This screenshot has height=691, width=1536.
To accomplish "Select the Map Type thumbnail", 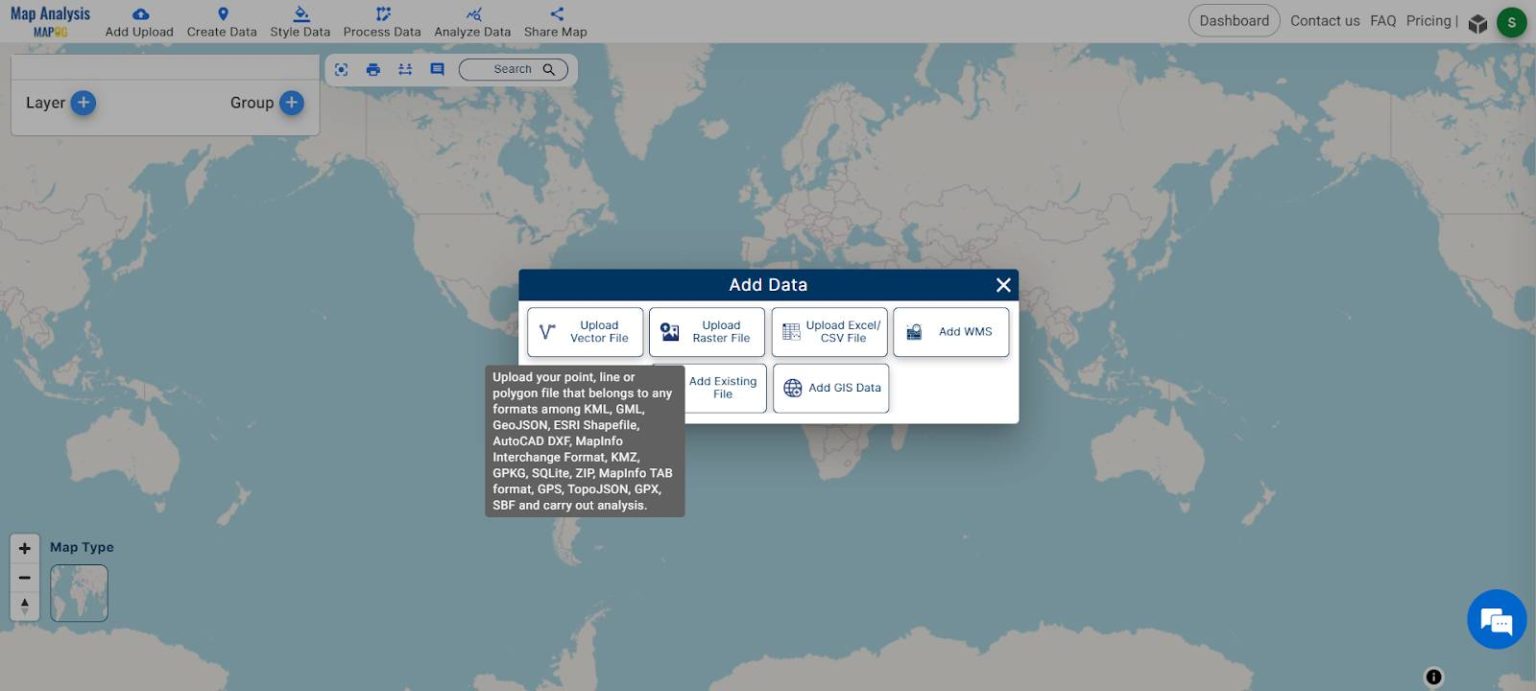I will (x=79, y=593).
